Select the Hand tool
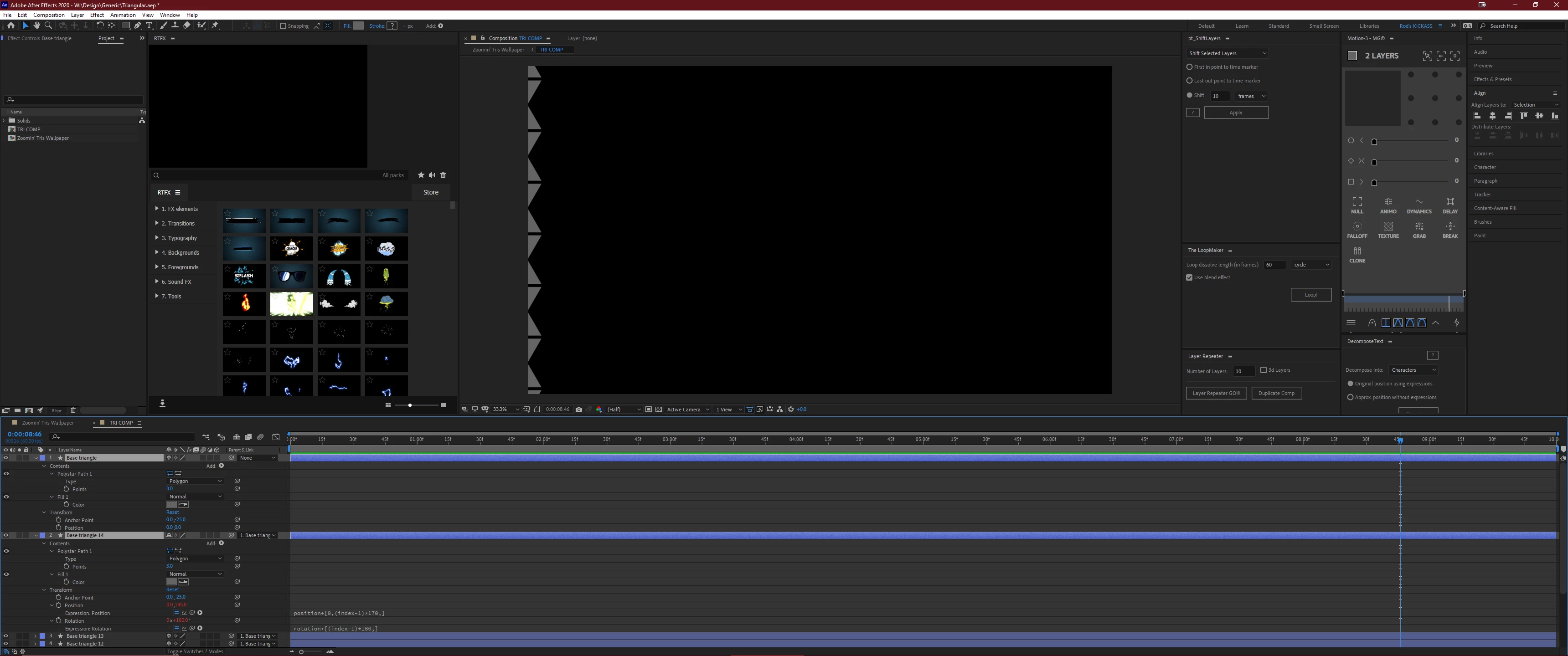 pyautogui.click(x=36, y=26)
